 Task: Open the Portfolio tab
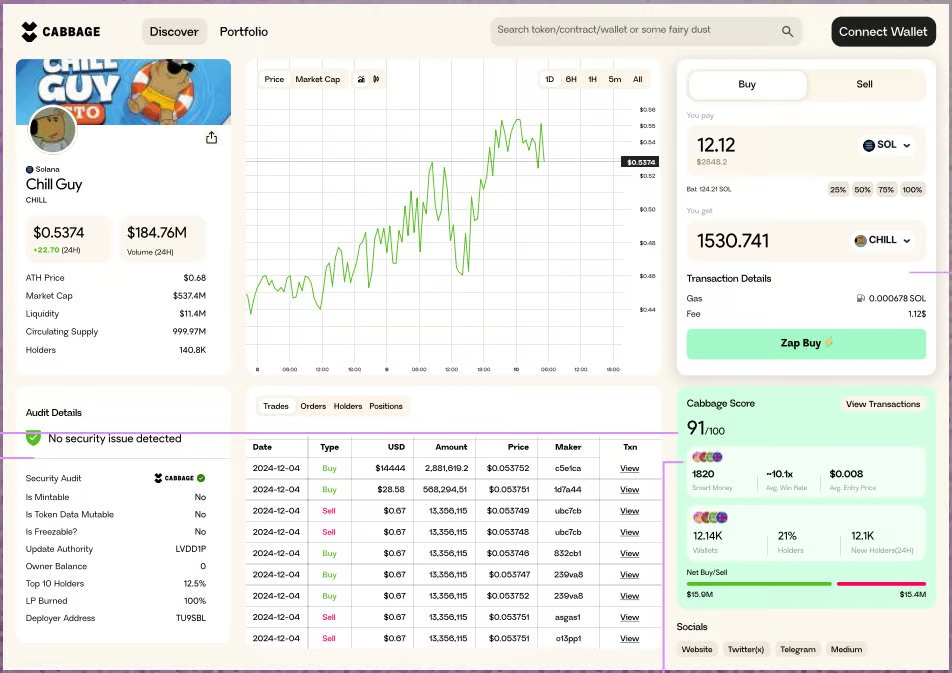[244, 32]
